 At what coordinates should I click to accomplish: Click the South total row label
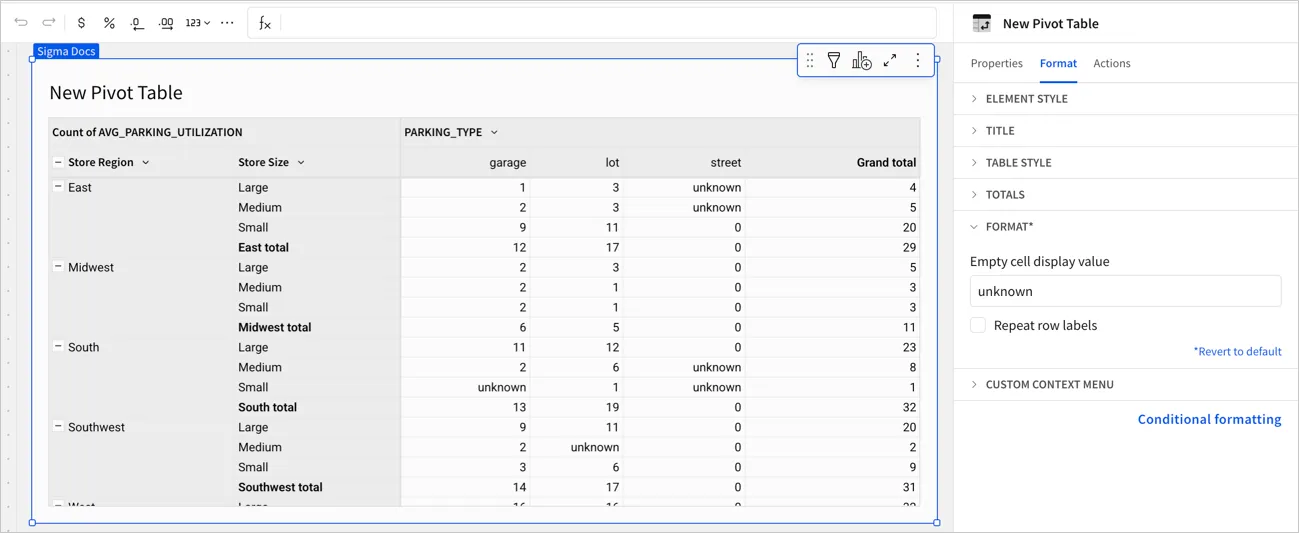click(x=267, y=407)
